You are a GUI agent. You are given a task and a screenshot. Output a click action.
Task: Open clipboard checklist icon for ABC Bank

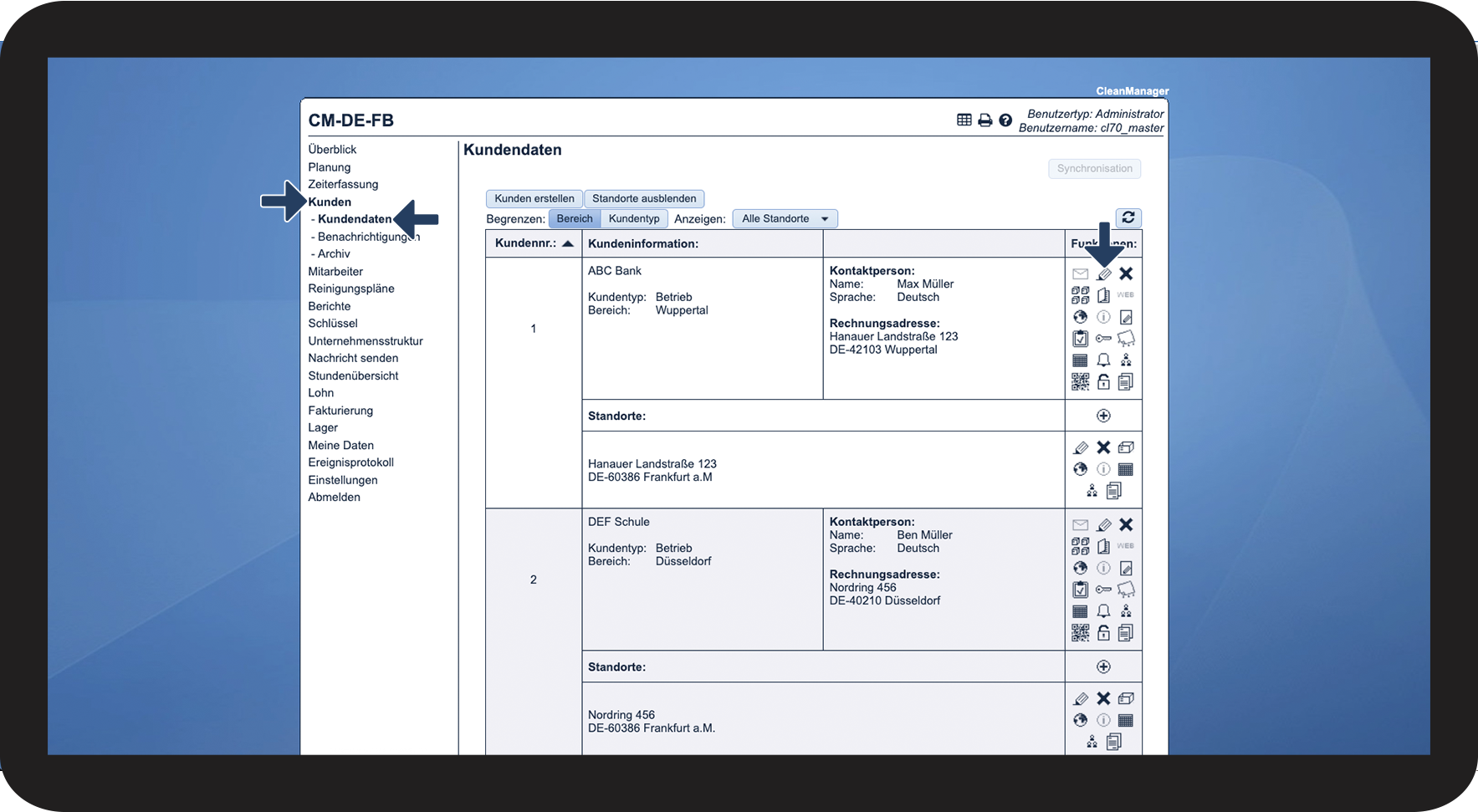coord(1081,339)
